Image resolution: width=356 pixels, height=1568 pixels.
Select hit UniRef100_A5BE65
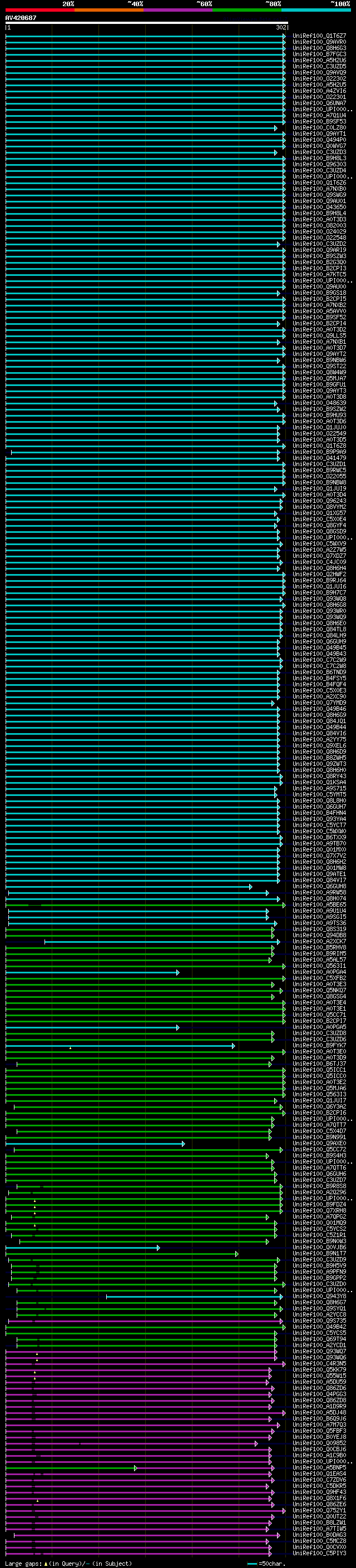coord(319,904)
